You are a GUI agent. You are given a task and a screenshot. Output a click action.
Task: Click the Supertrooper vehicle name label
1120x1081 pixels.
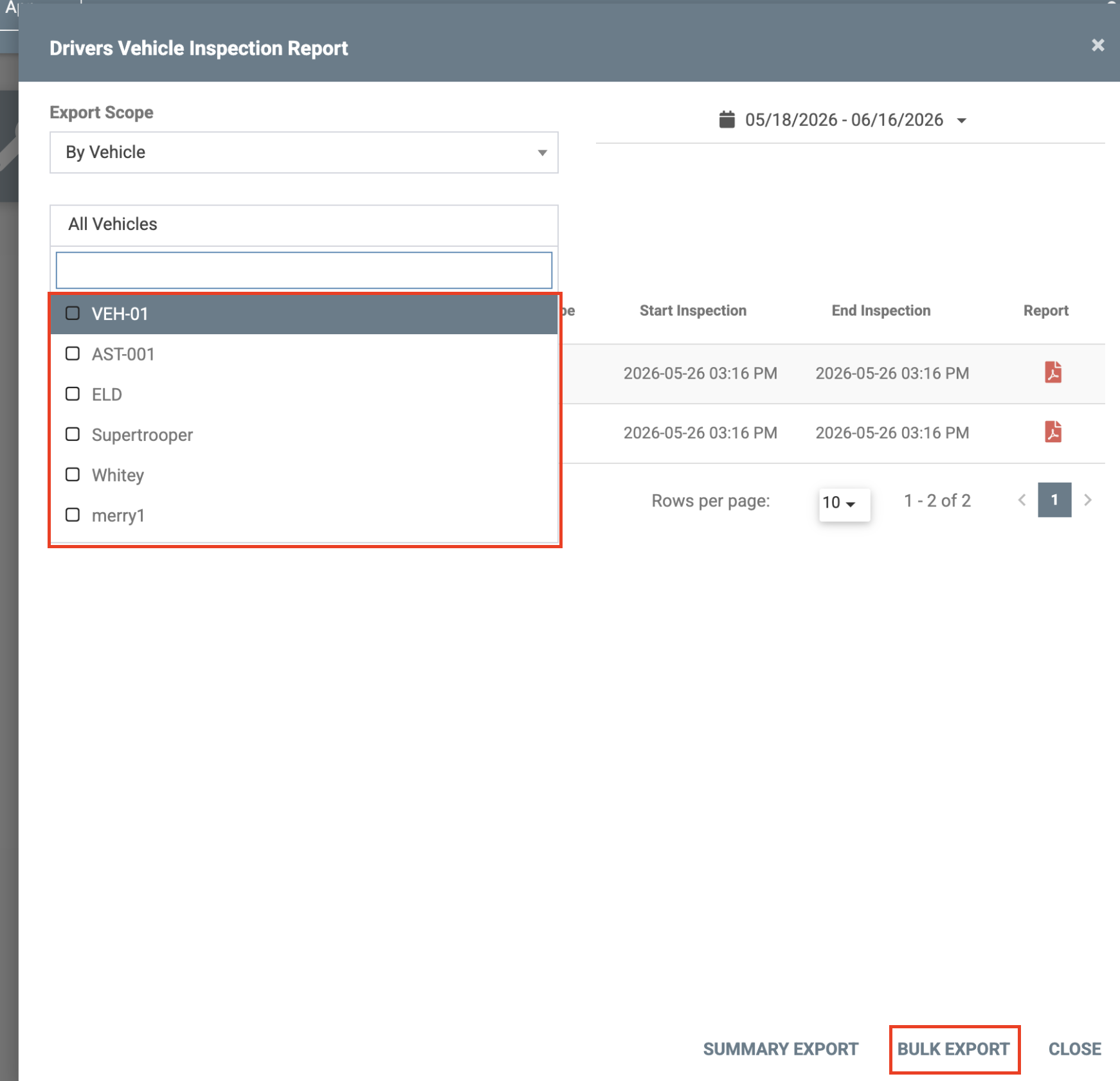click(142, 435)
